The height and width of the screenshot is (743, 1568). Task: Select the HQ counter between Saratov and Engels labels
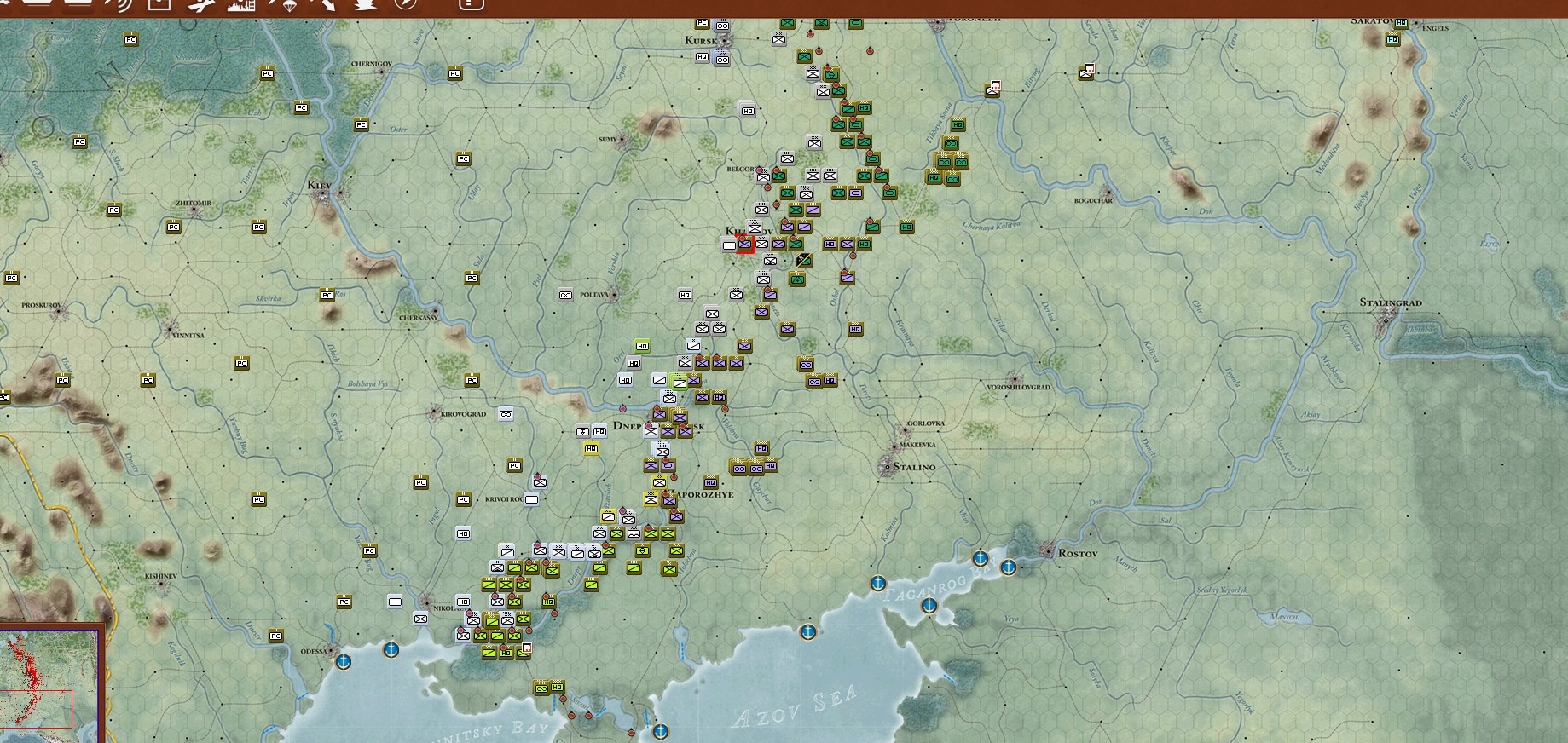click(x=1401, y=23)
